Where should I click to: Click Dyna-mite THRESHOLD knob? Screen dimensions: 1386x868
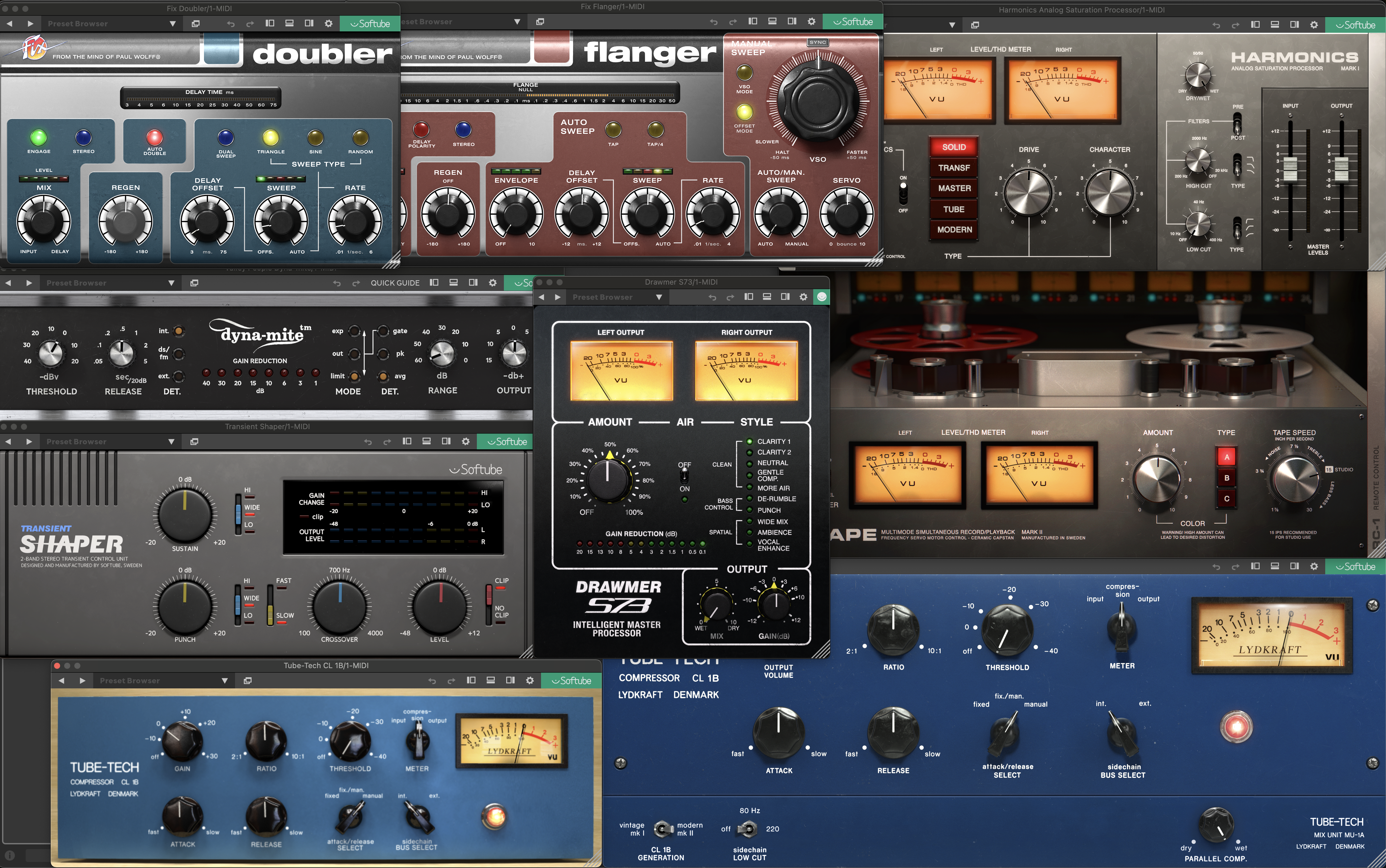pos(51,353)
